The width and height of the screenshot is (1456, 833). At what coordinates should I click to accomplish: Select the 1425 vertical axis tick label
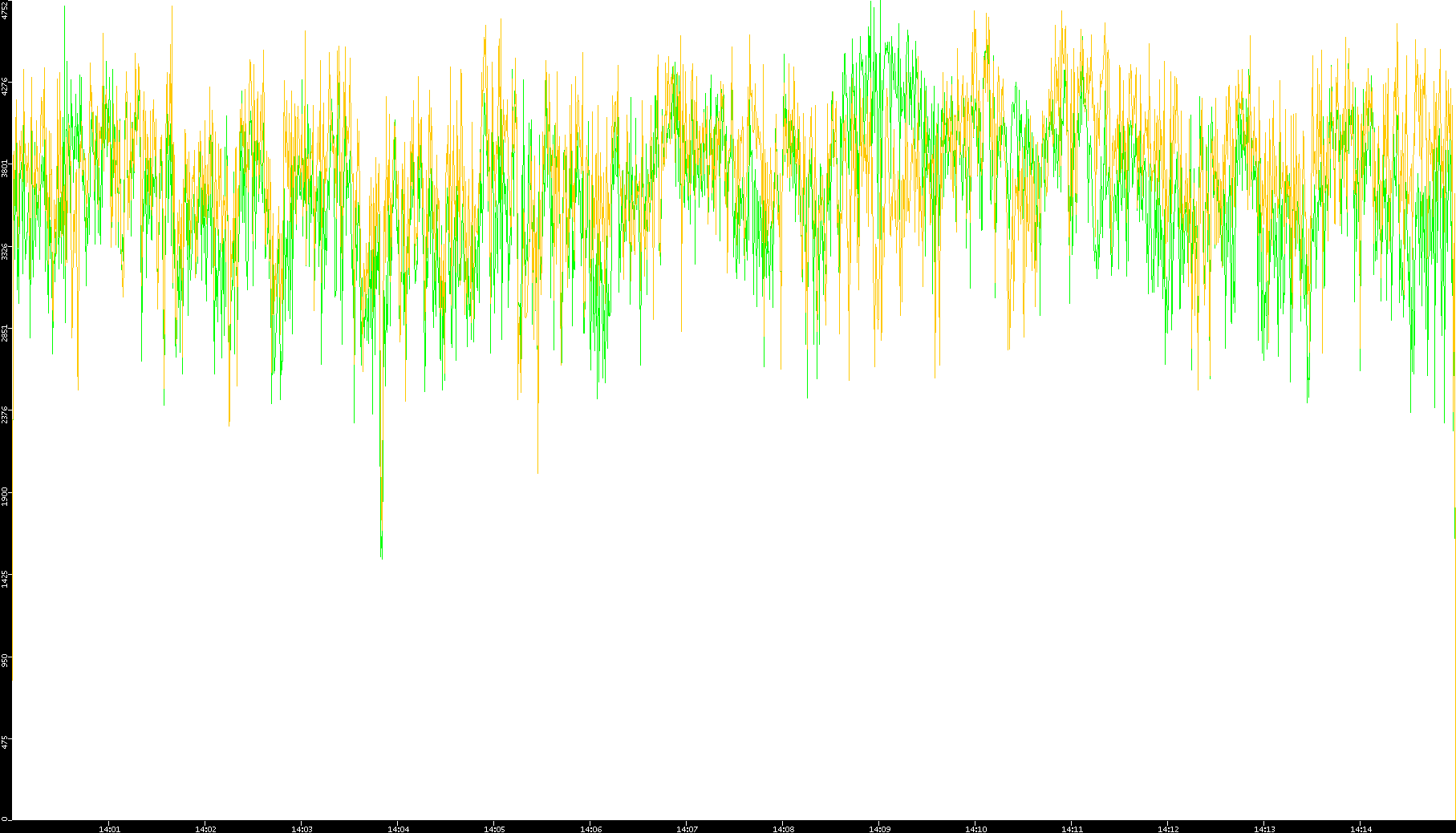click(5, 579)
